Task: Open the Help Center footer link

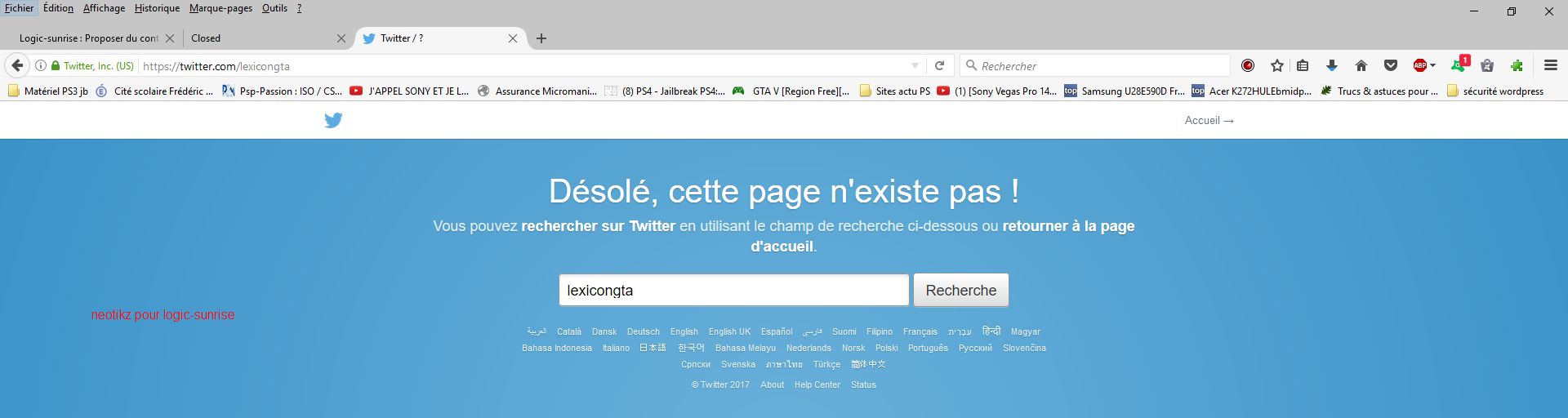Action: click(x=817, y=385)
